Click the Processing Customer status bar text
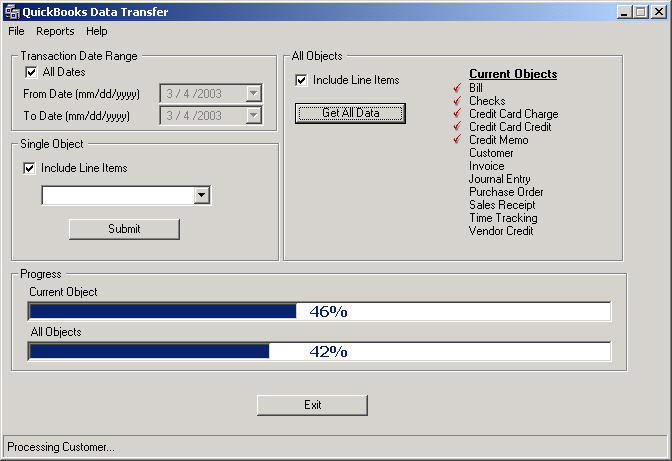672x461 pixels. (x=61, y=447)
